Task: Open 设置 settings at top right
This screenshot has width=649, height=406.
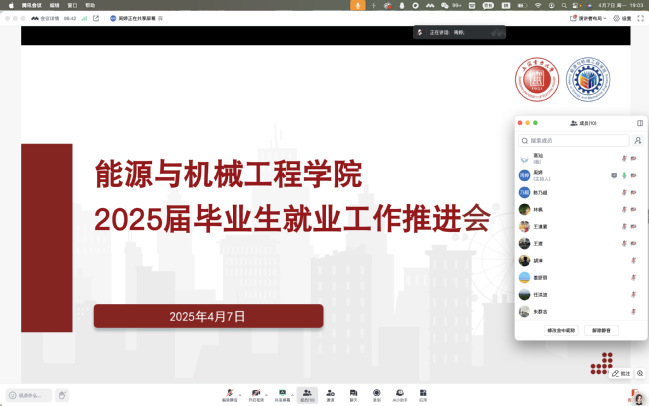Action: pos(623,18)
